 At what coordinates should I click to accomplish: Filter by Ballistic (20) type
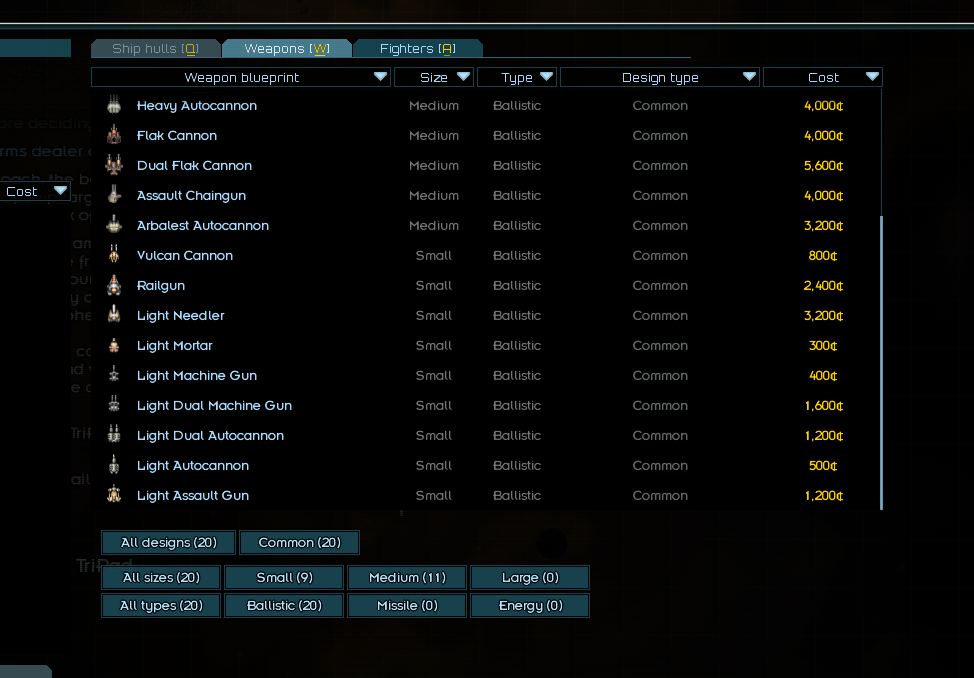284,605
